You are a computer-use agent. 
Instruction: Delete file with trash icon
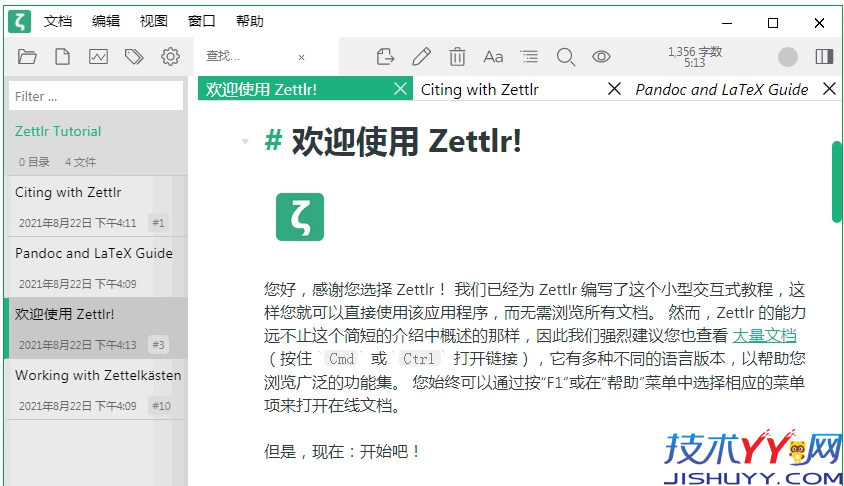click(x=457, y=57)
